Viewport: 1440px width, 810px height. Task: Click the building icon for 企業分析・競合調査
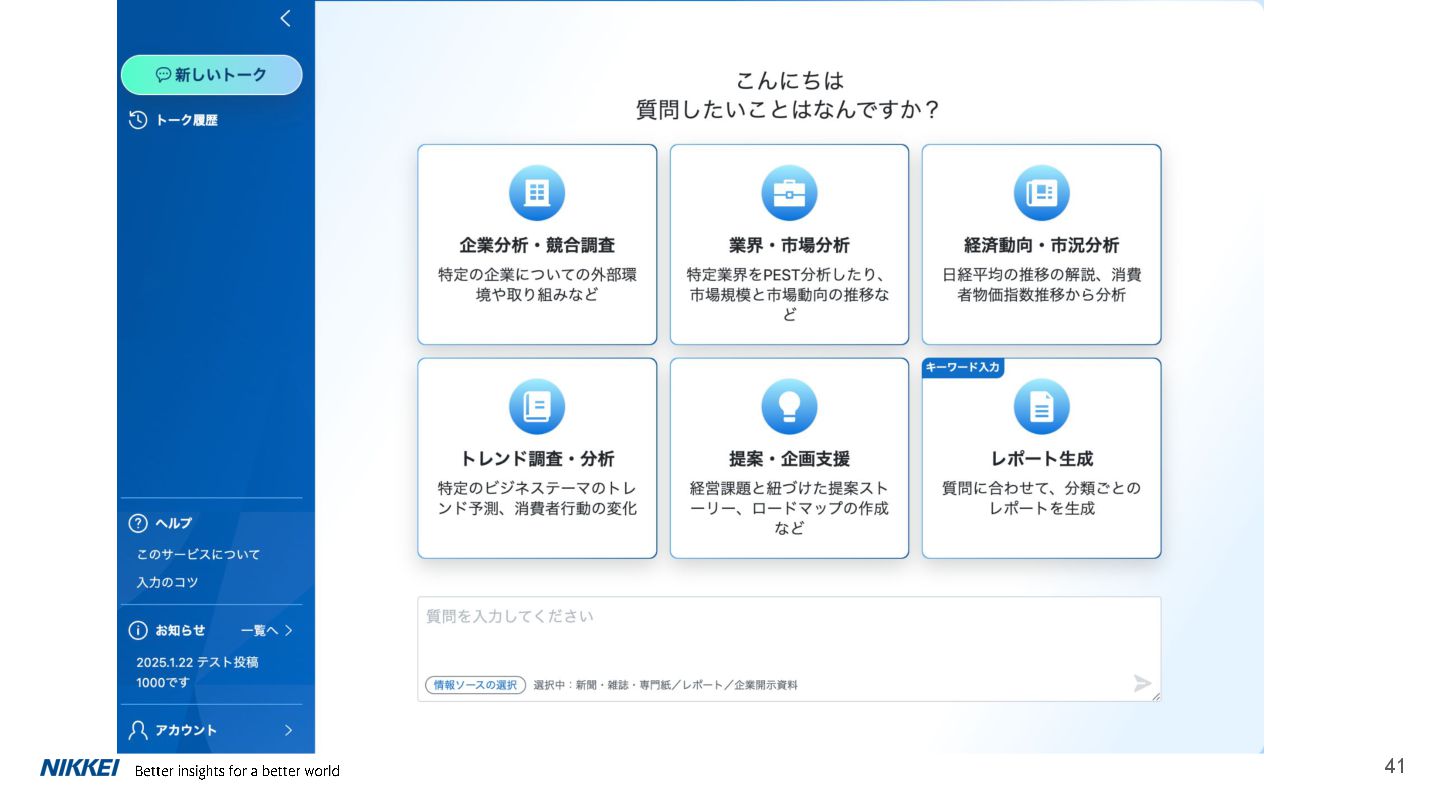point(537,193)
